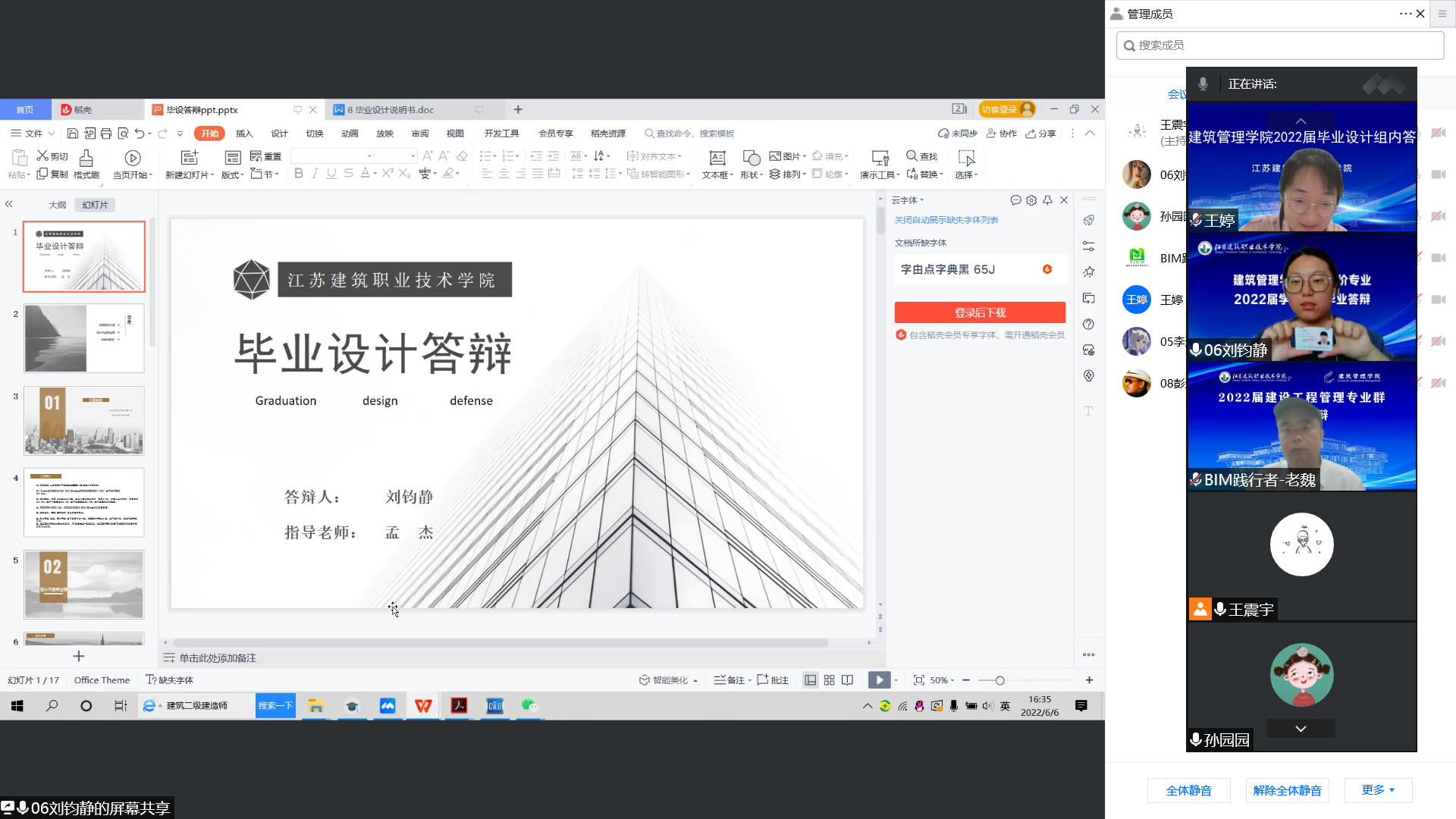Toggle Italic formatting button
Viewport: 1456px width, 819px height.
315,174
